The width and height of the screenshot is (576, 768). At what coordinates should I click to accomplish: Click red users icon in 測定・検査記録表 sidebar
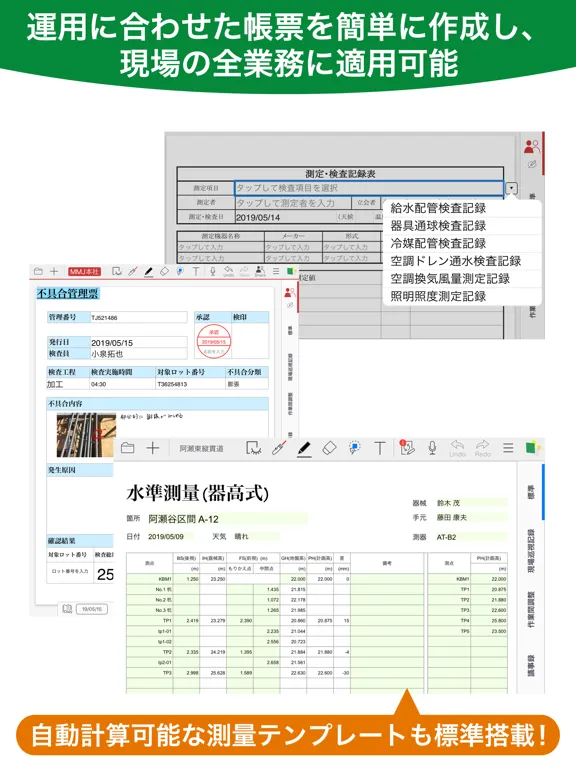[531, 146]
